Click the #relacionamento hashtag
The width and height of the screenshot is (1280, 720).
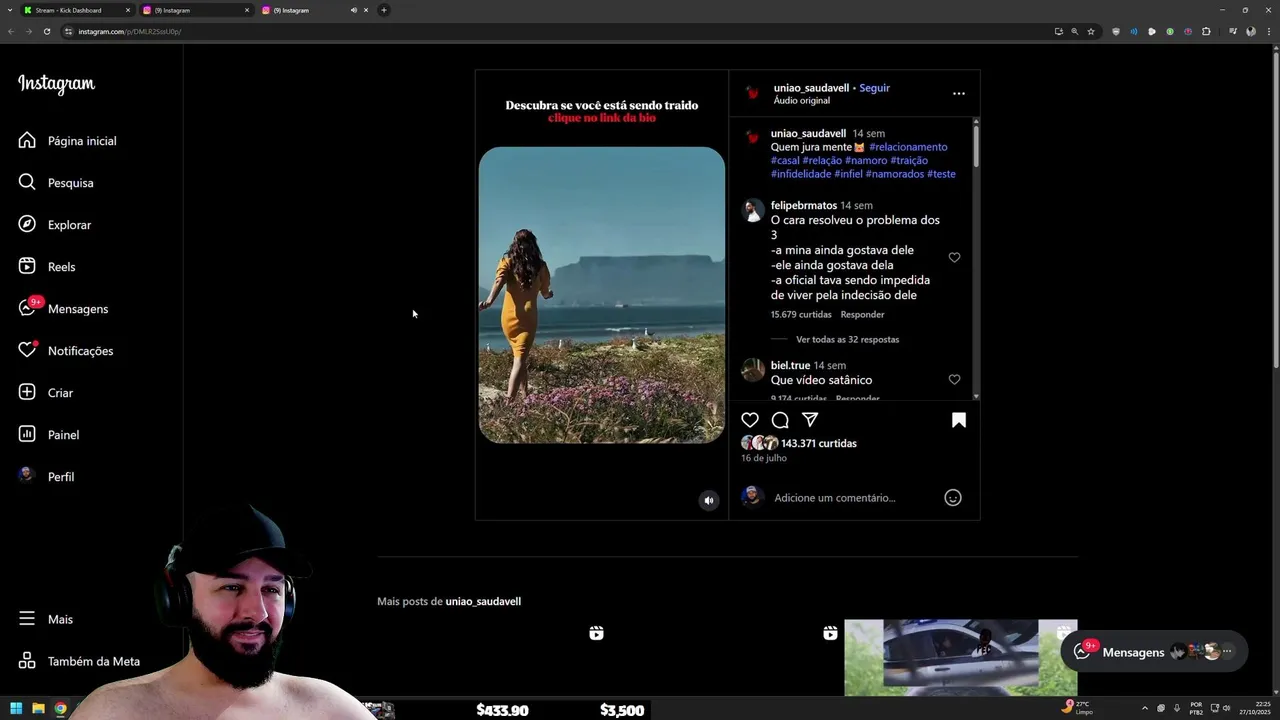908,147
